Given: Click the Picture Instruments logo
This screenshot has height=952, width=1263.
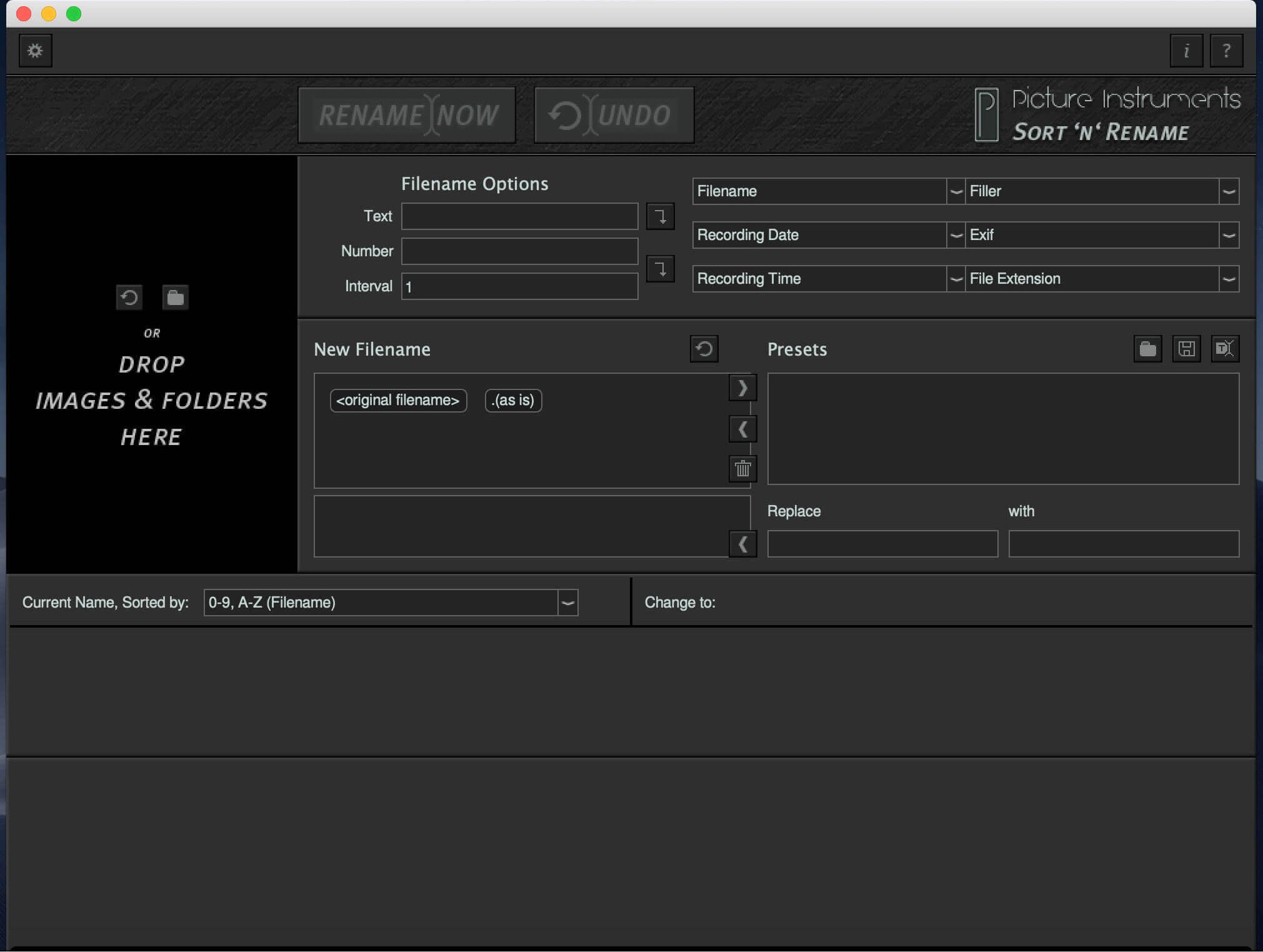Looking at the screenshot, I should 1107,115.
